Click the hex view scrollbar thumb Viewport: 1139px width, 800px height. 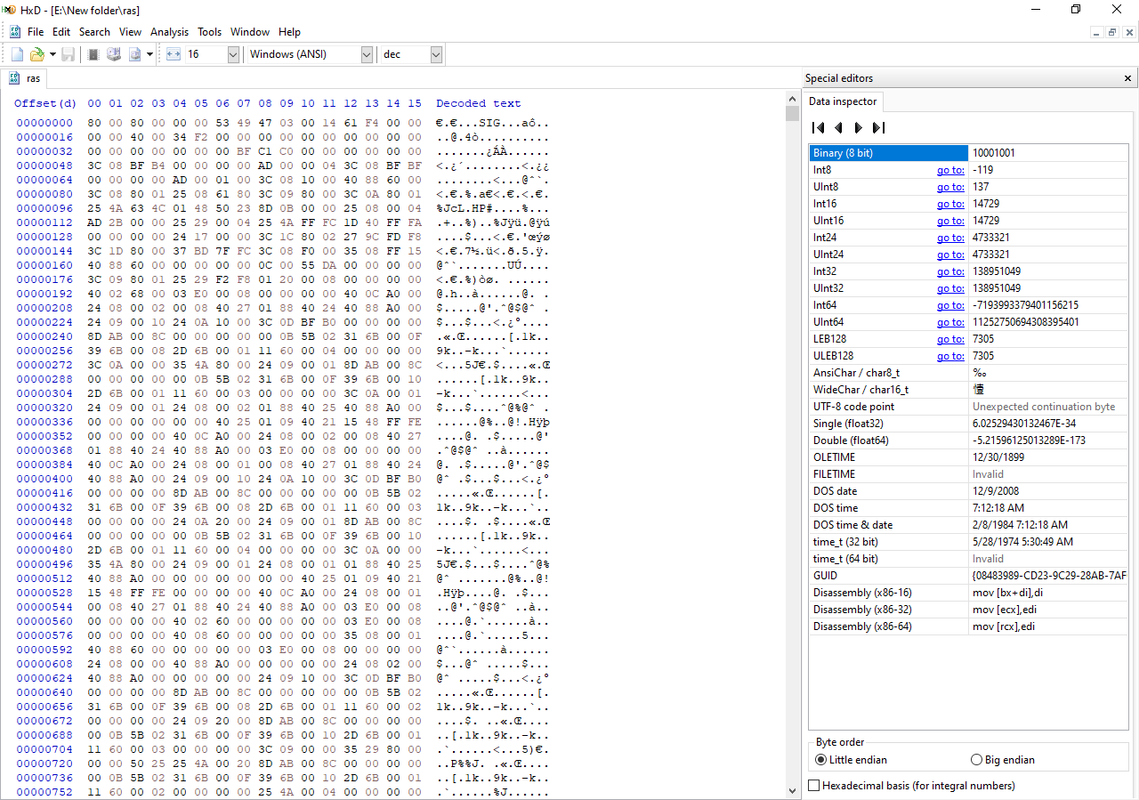pyautogui.click(x=793, y=113)
